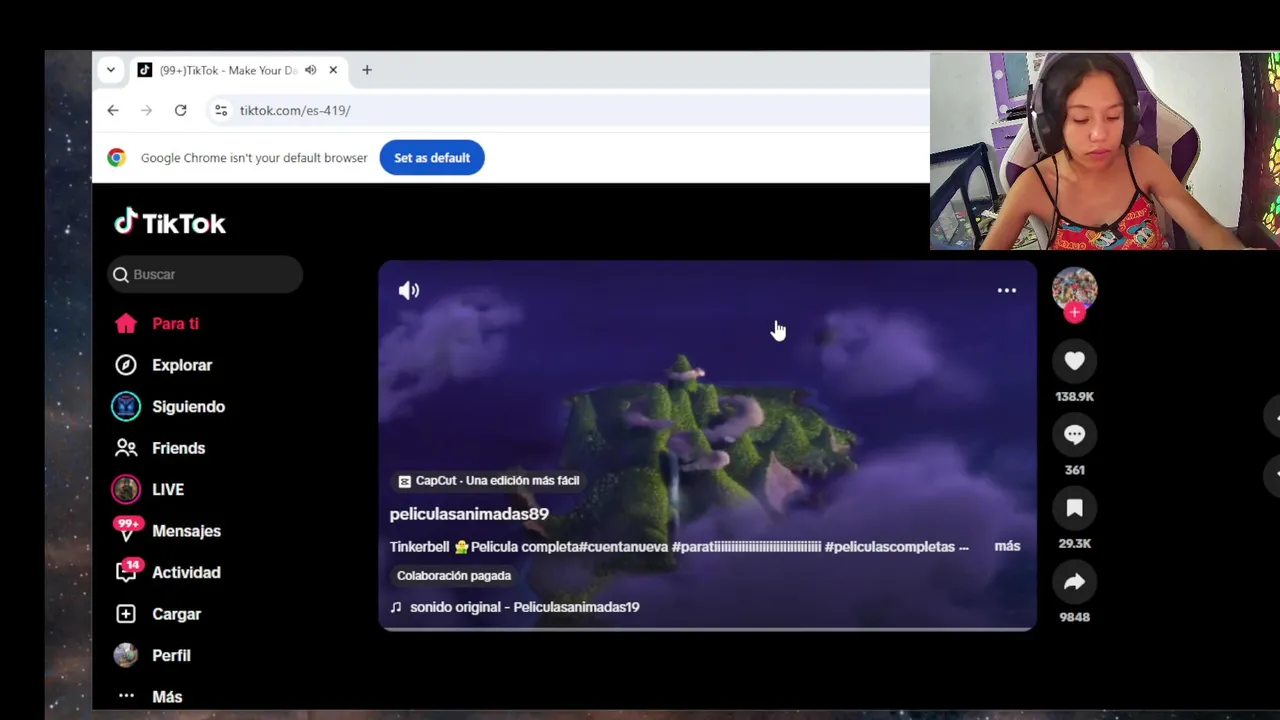Click the Para ti home icon

pyautogui.click(x=126, y=324)
